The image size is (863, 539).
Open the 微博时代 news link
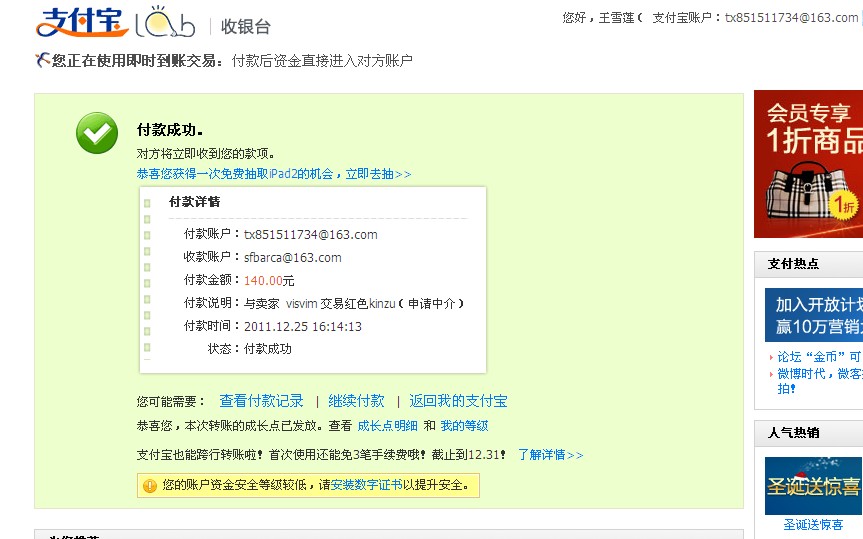point(819,373)
